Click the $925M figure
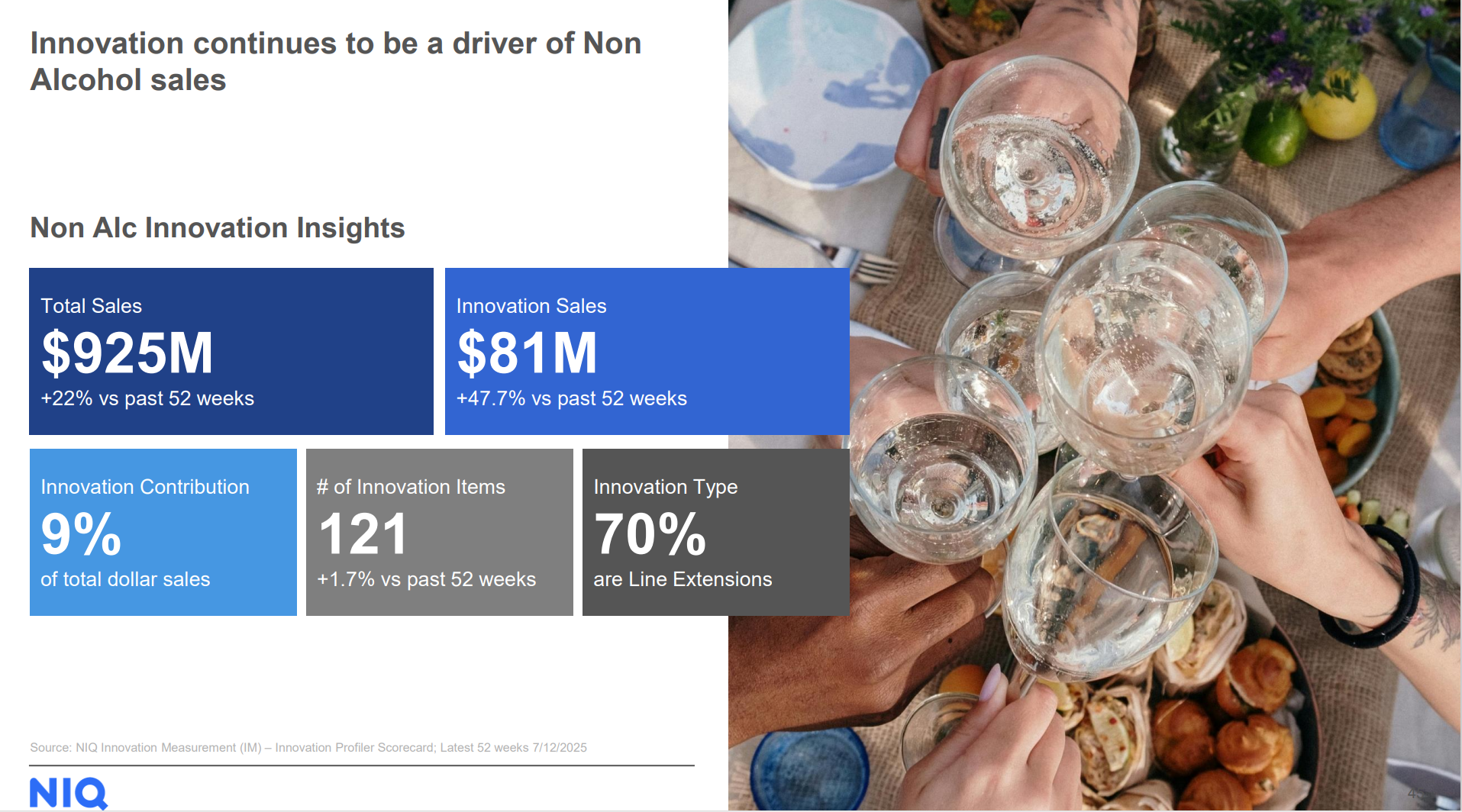The width and height of the screenshot is (1462, 812). [127, 353]
